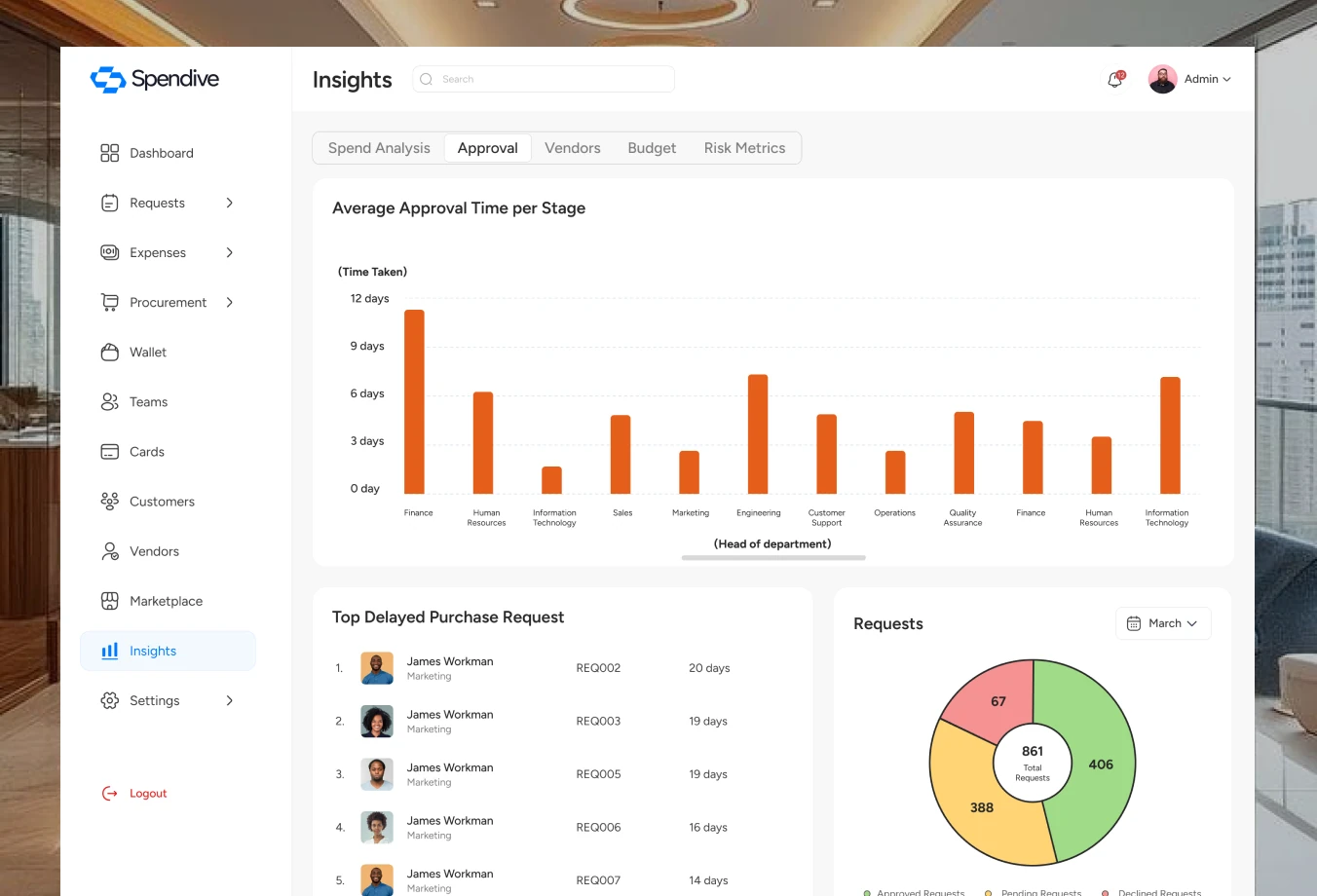Click the Requests sidebar icon
1317x896 pixels.
(110, 203)
